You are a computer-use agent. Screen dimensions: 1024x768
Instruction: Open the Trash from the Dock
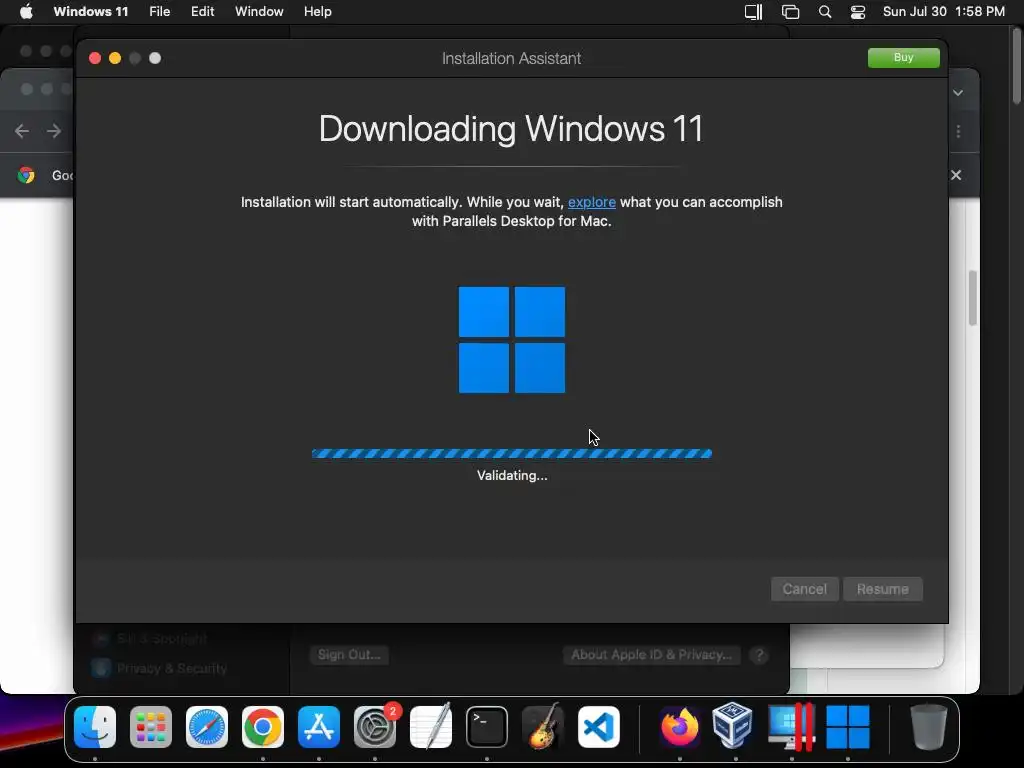coord(929,727)
